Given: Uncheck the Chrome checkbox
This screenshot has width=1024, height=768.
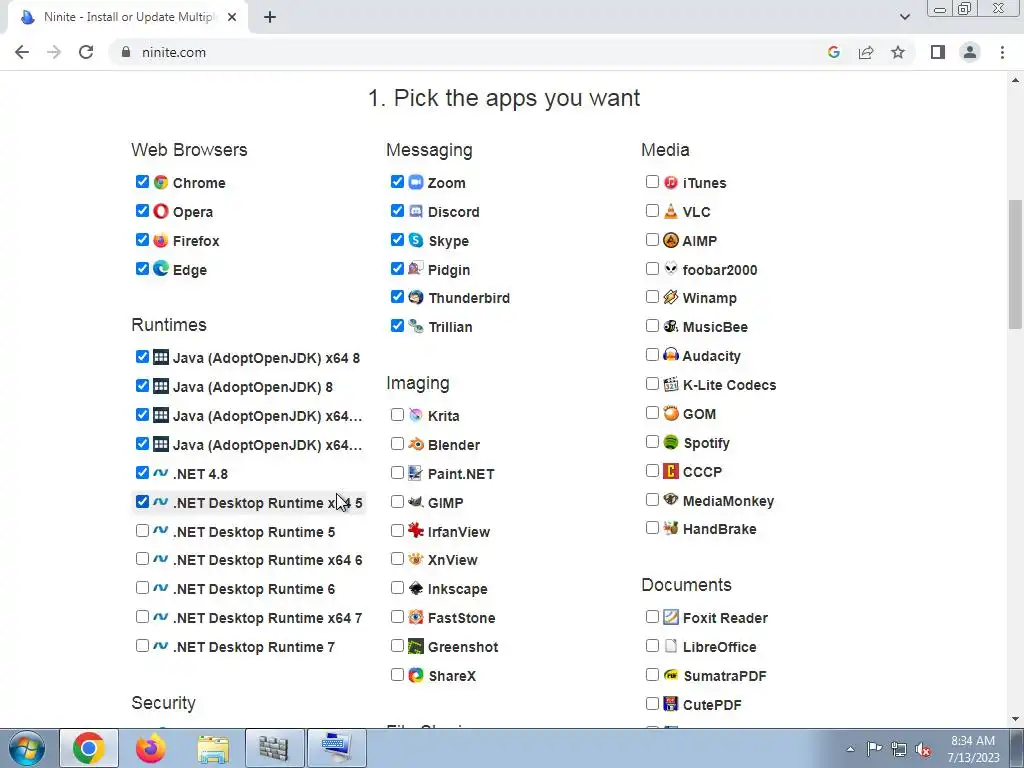Looking at the screenshot, I should [x=142, y=182].
